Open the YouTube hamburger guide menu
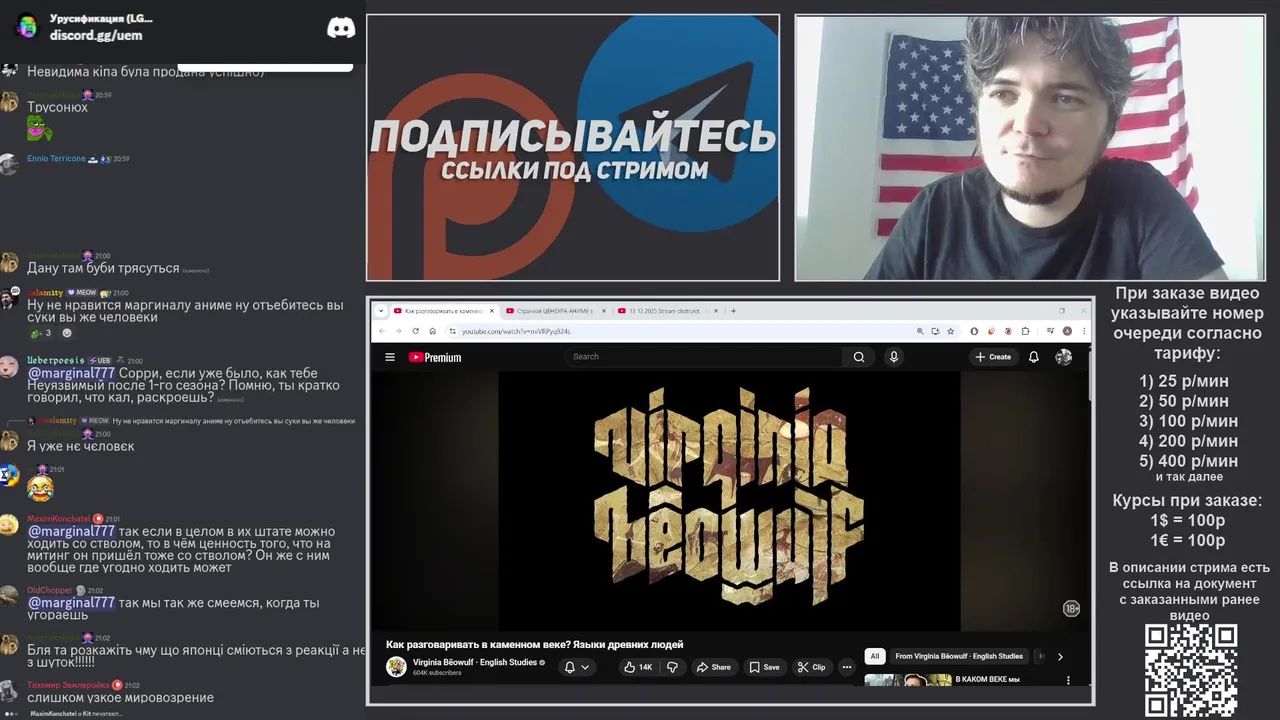Image resolution: width=1280 pixels, height=720 pixels. point(390,357)
